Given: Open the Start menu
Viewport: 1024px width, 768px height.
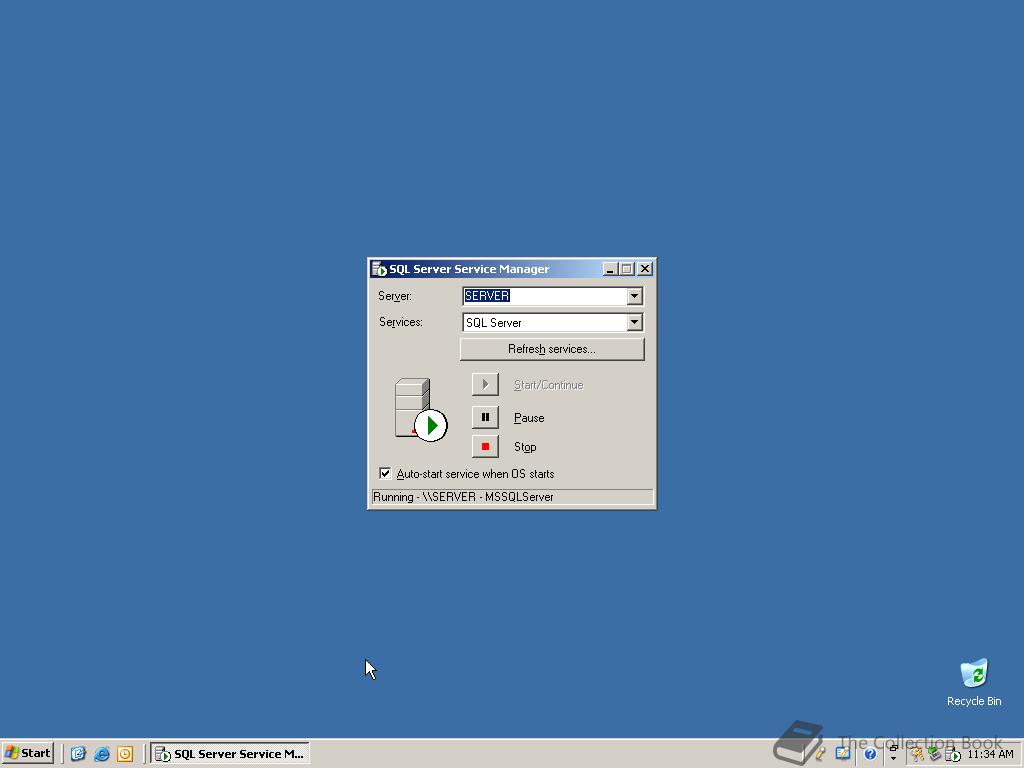Looking at the screenshot, I should coord(27,753).
